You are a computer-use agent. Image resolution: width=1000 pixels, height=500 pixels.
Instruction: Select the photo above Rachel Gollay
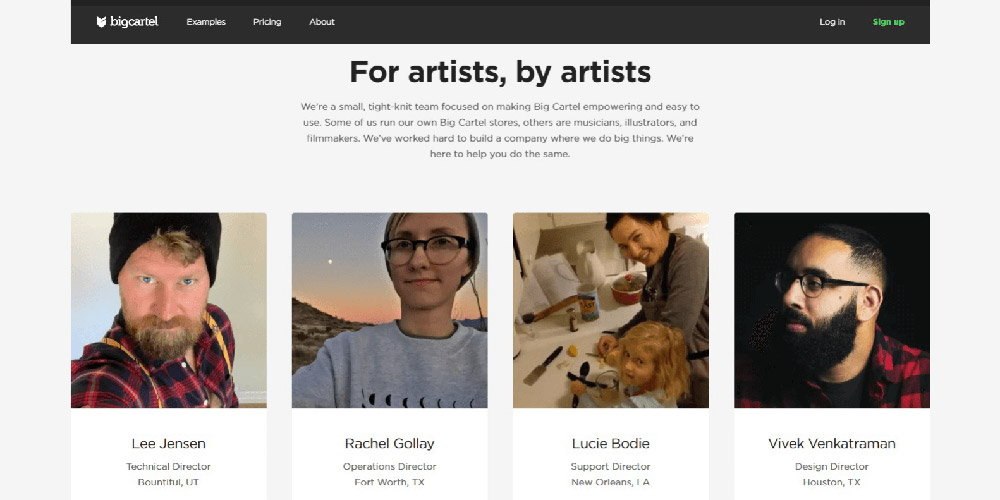pos(390,310)
